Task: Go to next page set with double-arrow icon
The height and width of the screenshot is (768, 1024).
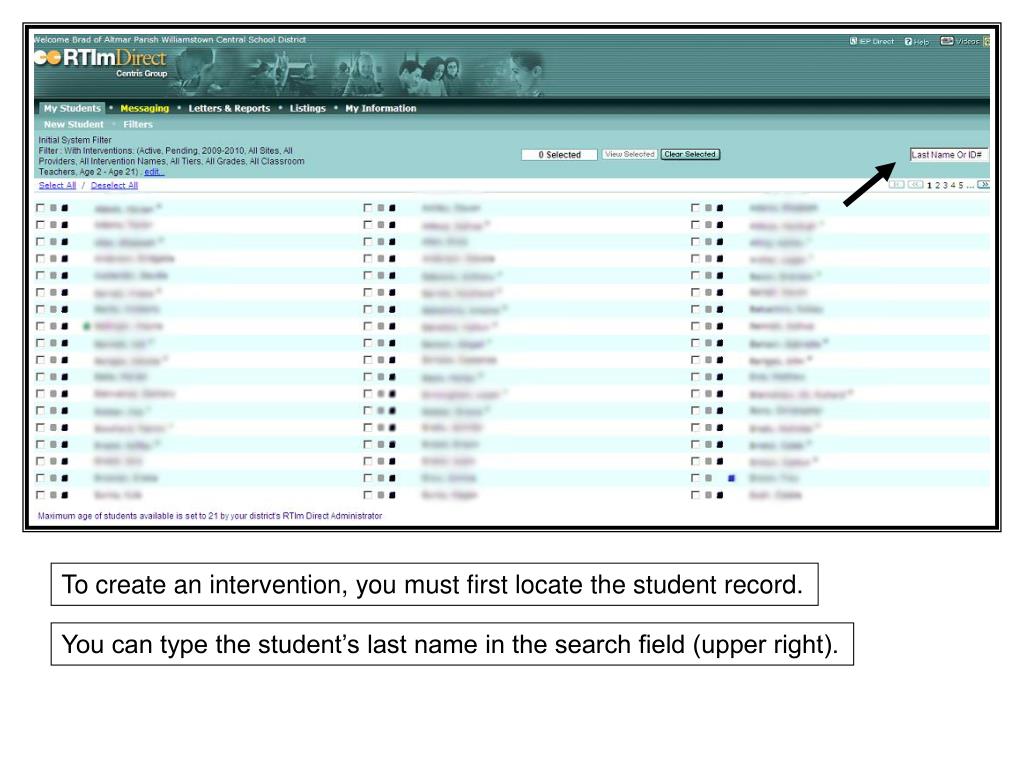Action: point(983,185)
